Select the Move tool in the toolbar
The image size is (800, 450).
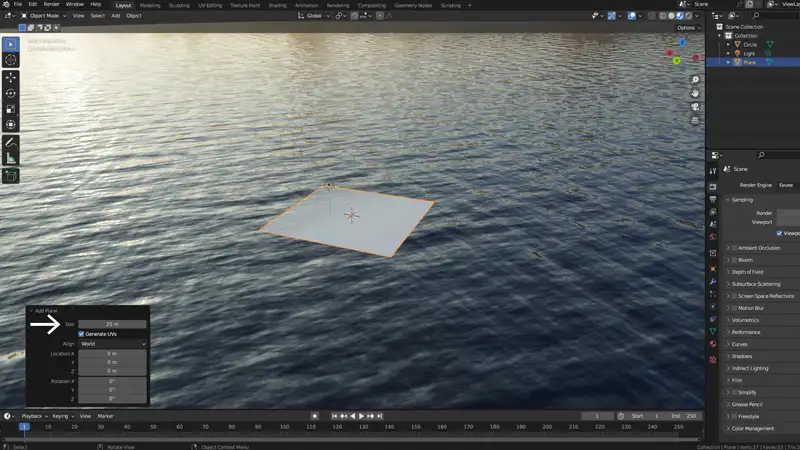point(11,76)
